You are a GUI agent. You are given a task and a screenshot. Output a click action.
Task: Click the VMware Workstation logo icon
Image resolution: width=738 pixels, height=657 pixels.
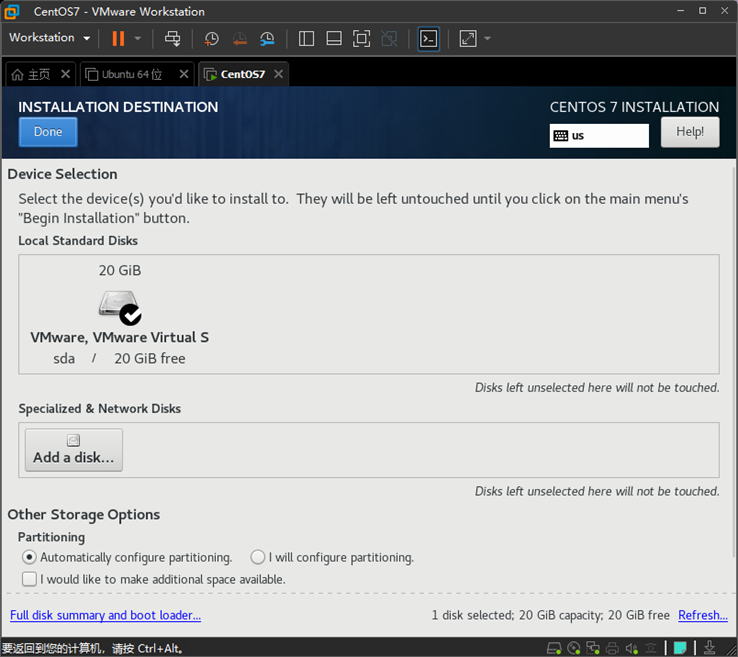click(12, 11)
